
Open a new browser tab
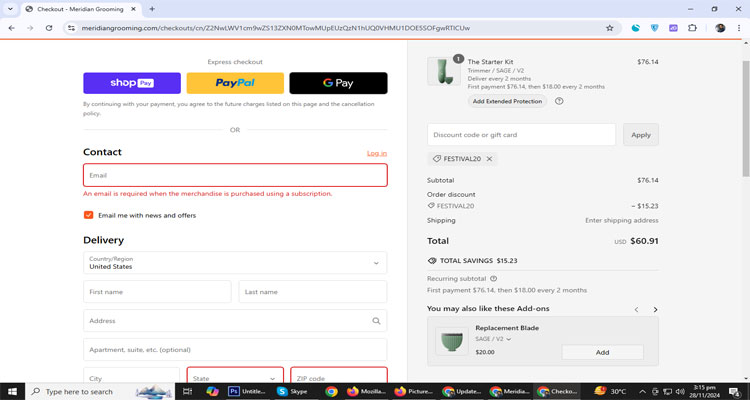pos(152,9)
